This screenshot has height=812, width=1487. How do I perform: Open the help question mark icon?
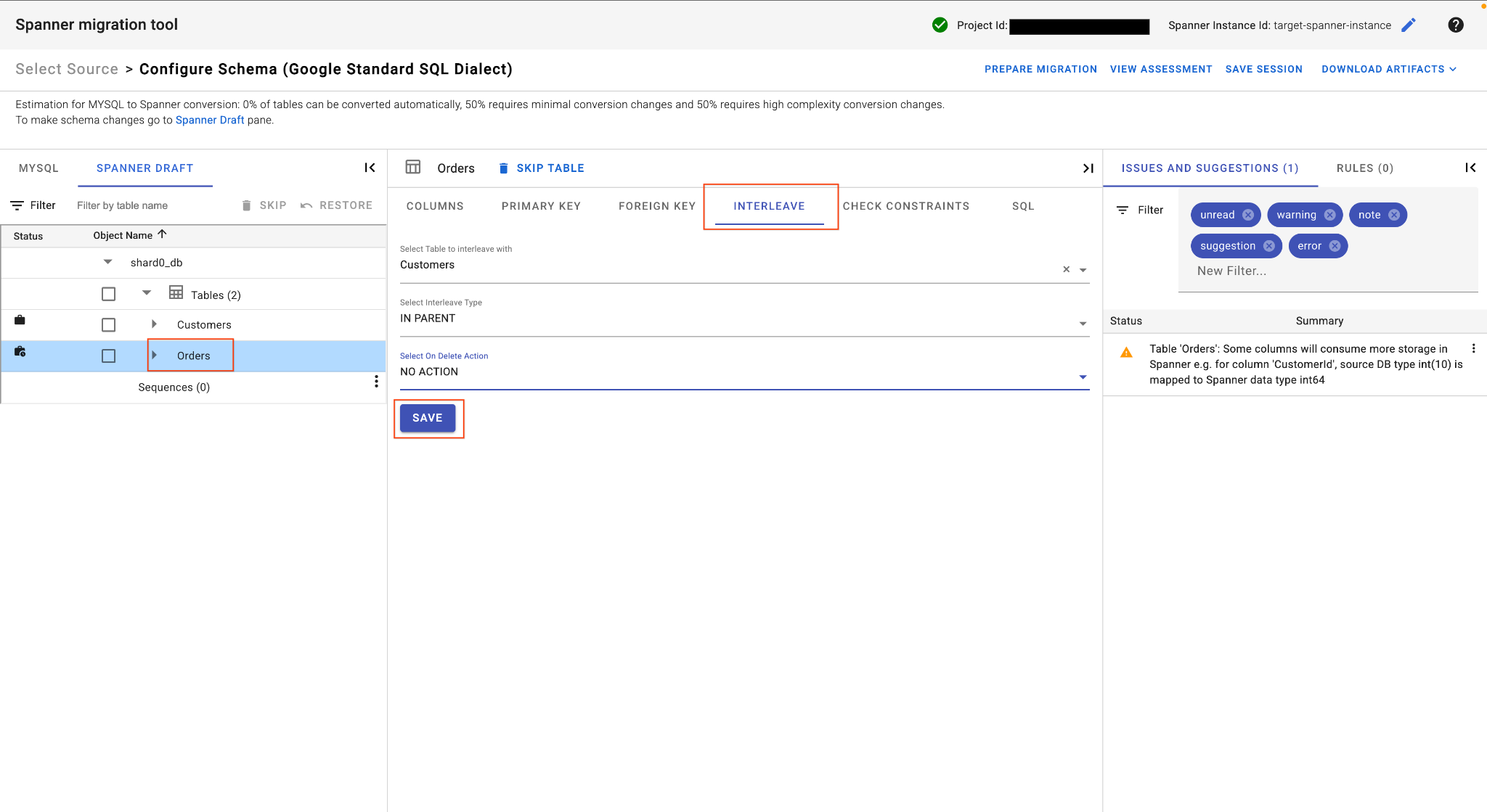[x=1455, y=25]
